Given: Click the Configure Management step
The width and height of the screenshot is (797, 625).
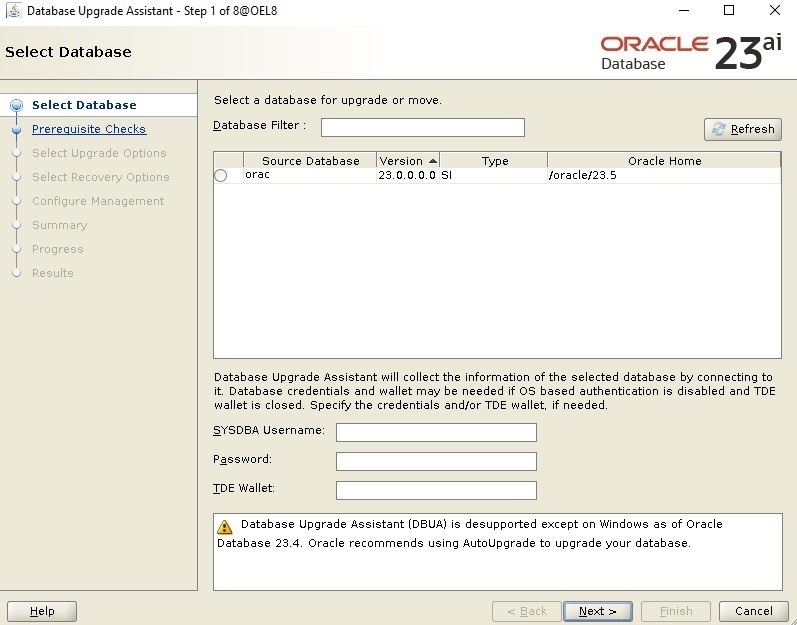Looking at the screenshot, I should (x=98, y=201).
